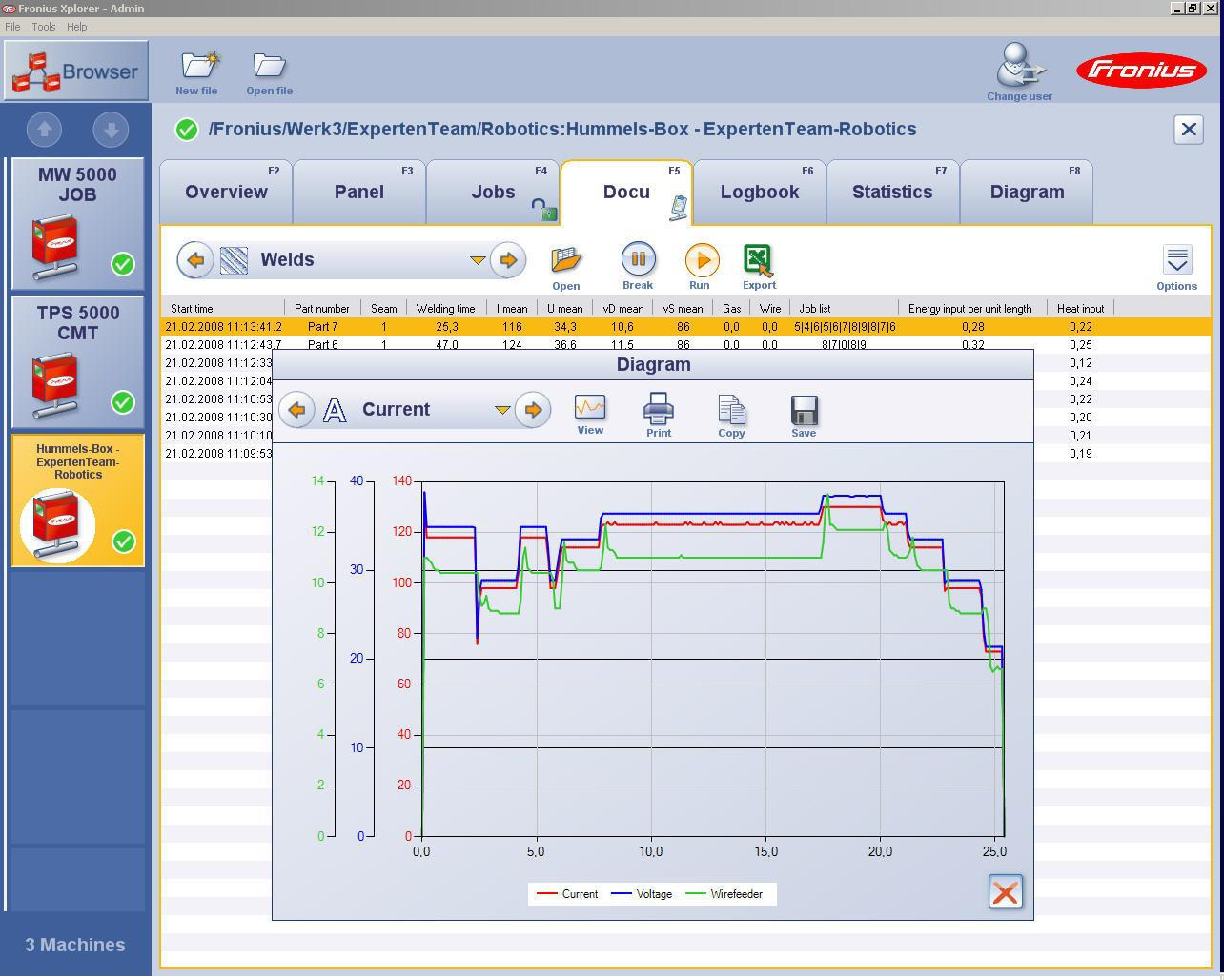Switch to the Panel tab
The image size is (1224, 980).
click(x=359, y=192)
